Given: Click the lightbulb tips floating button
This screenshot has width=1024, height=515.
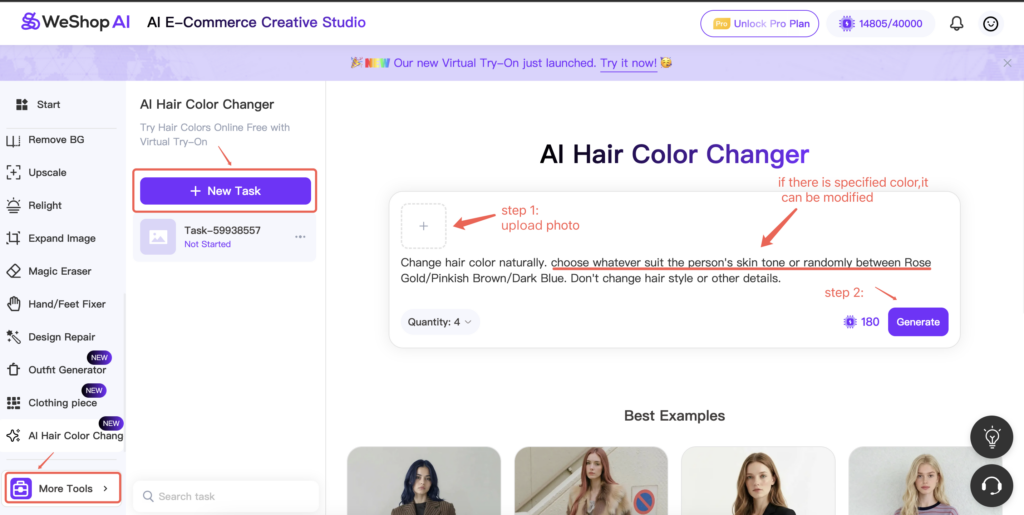Looking at the screenshot, I should coord(991,436).
